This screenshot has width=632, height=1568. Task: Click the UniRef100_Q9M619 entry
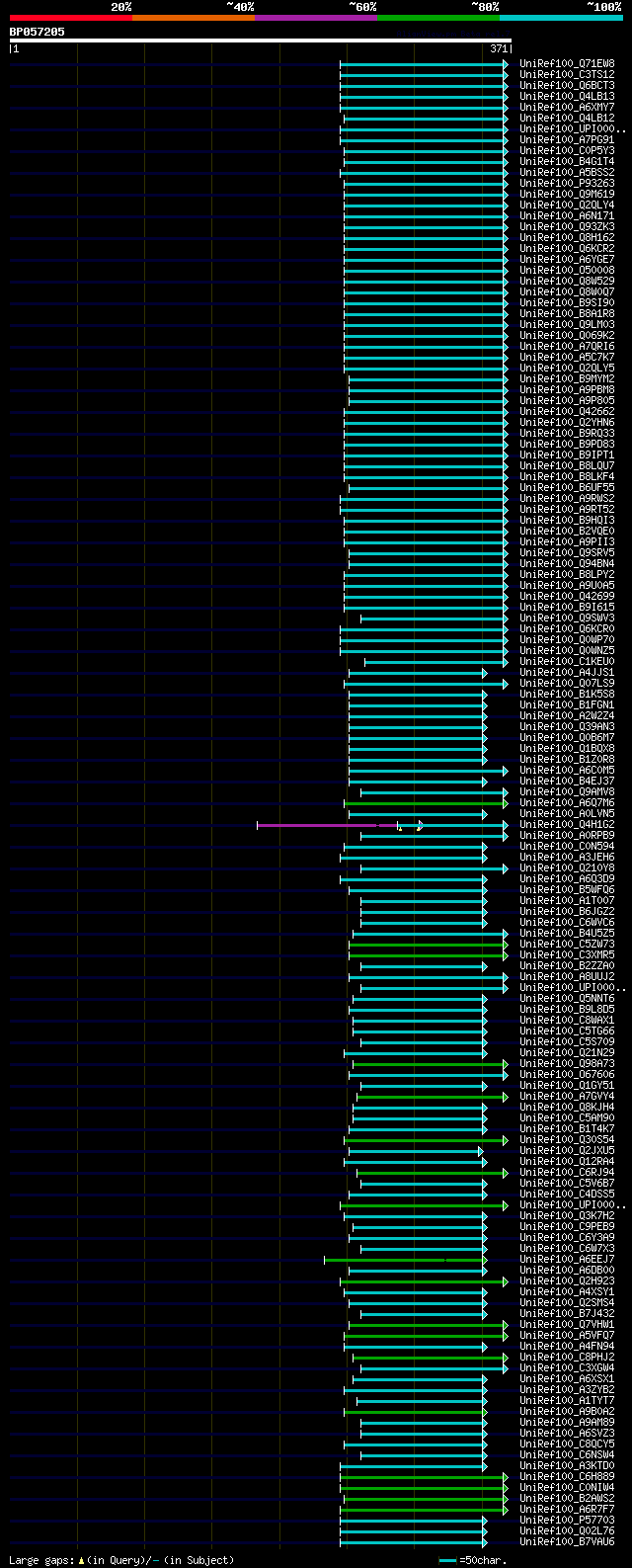tap(567, 194)
